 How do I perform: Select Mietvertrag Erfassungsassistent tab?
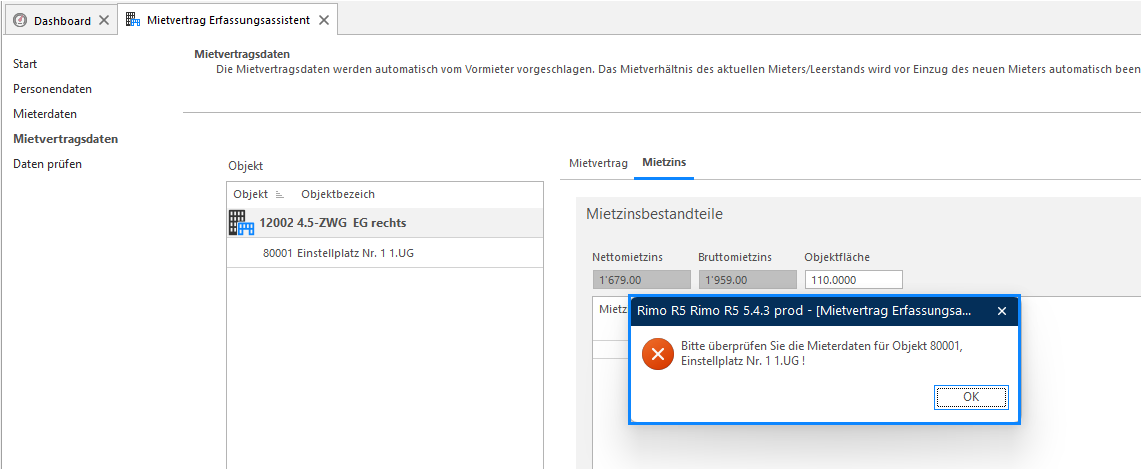tap(228, 20)
